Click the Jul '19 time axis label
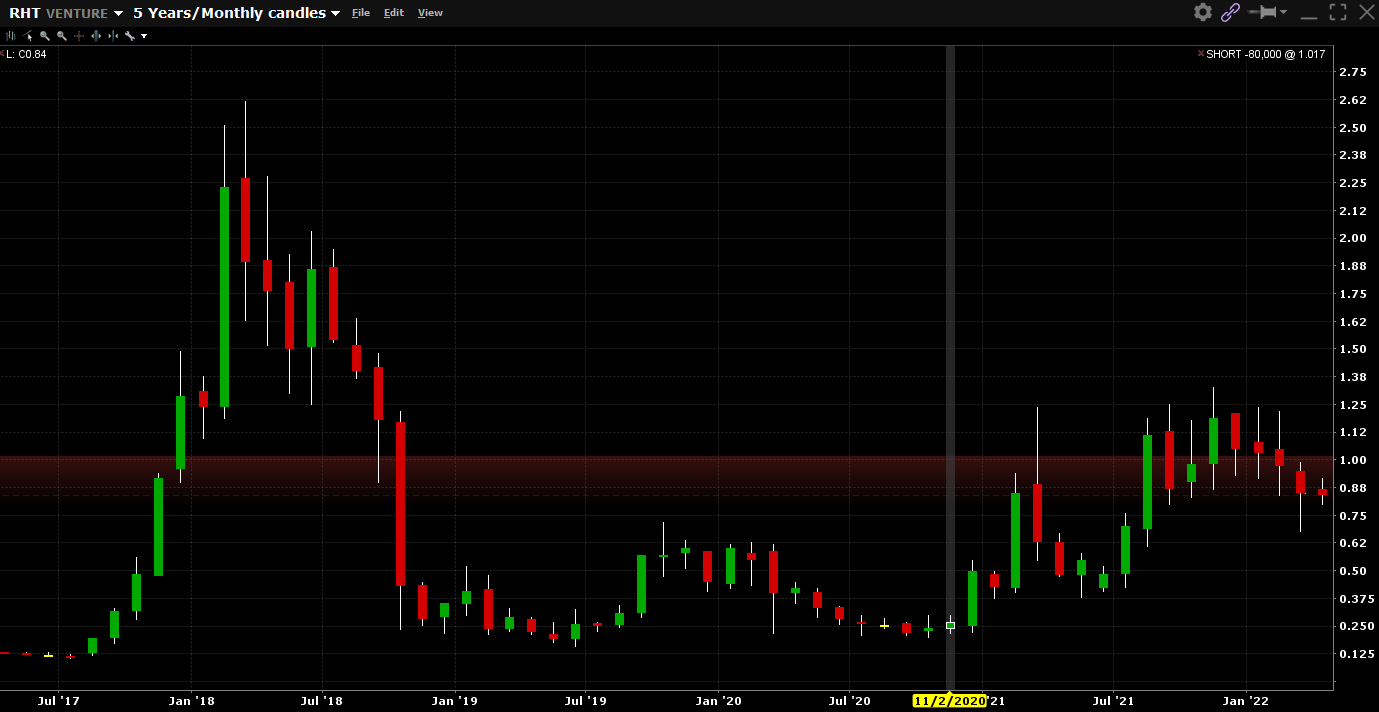This screenshot has width=1379, height=712. [586, 701]
